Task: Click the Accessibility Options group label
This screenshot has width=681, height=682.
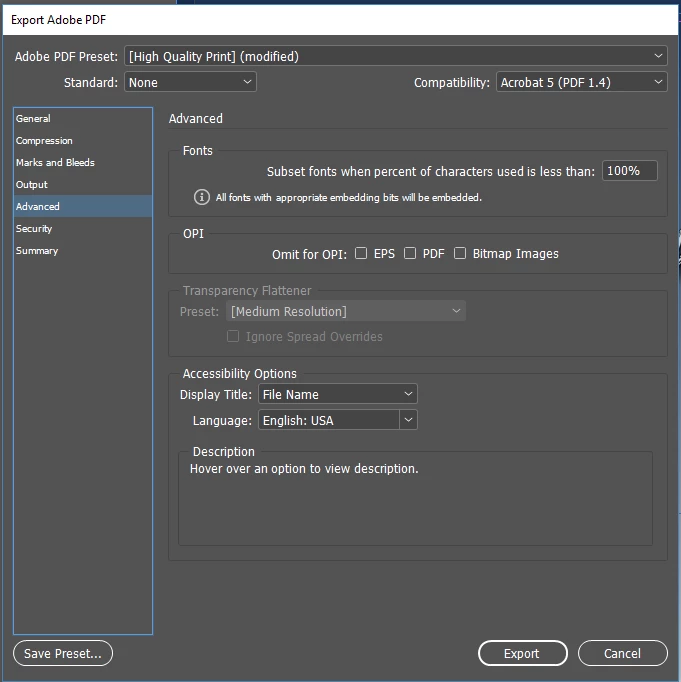Action: pos(240,374)
